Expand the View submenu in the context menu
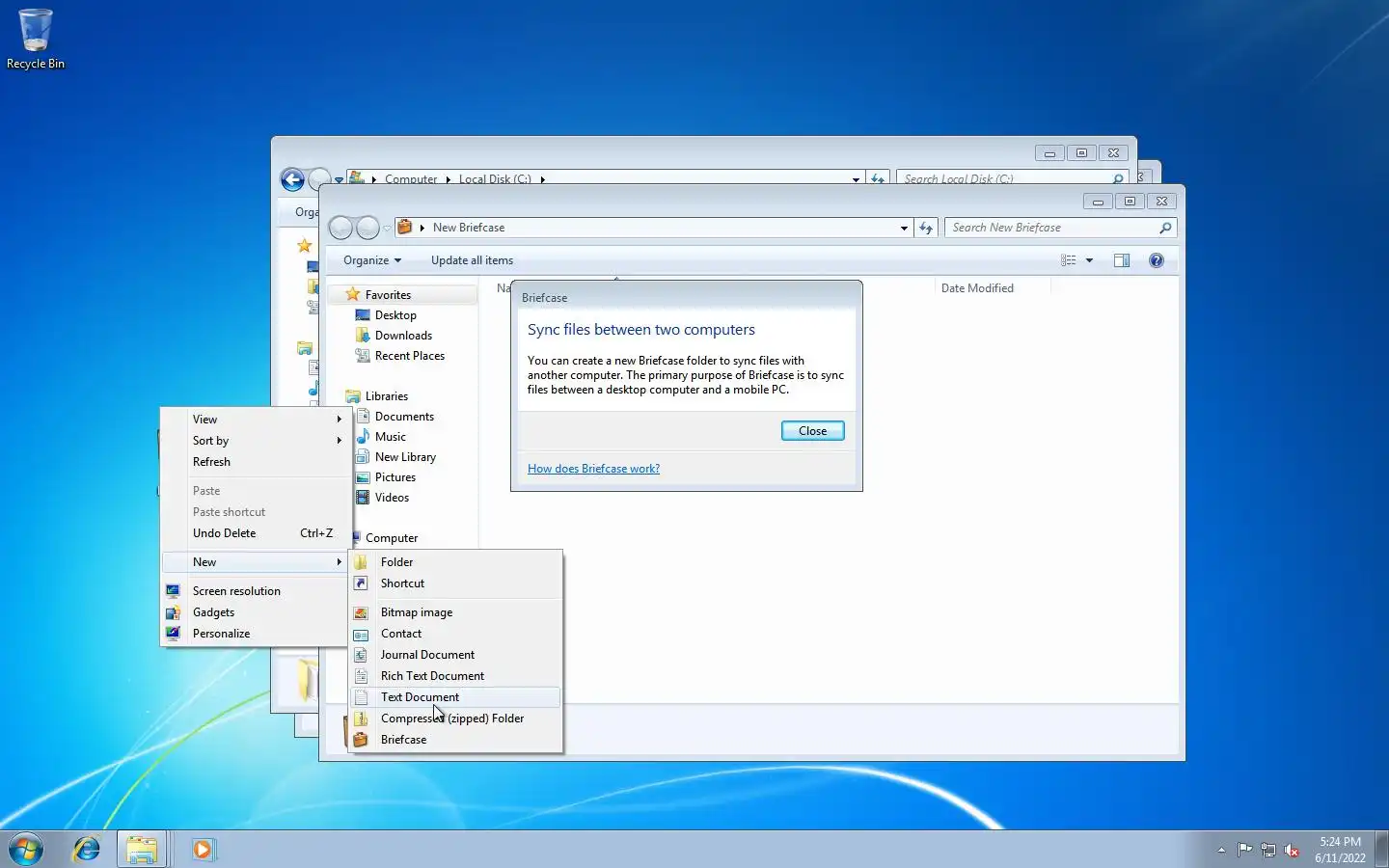The width and height of the screenshot is (1389, 868). point(255,420)
